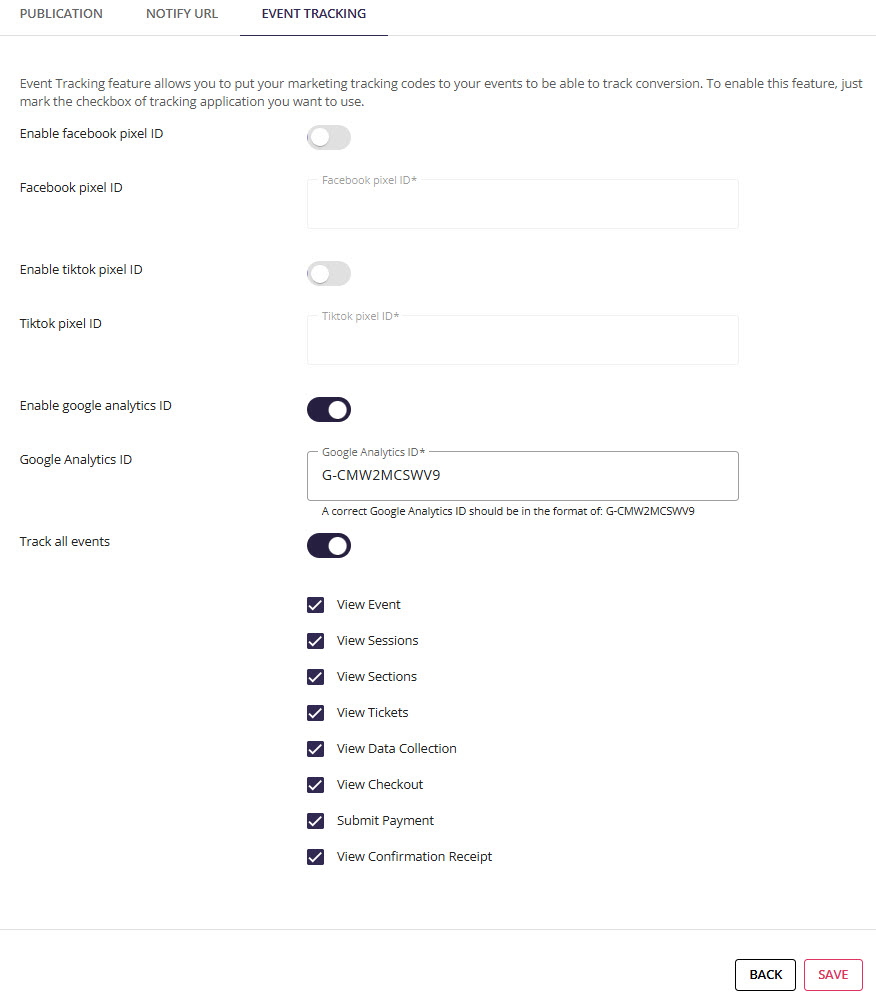Disable the Google Analytics ID toggle

[x=329, y=409]
